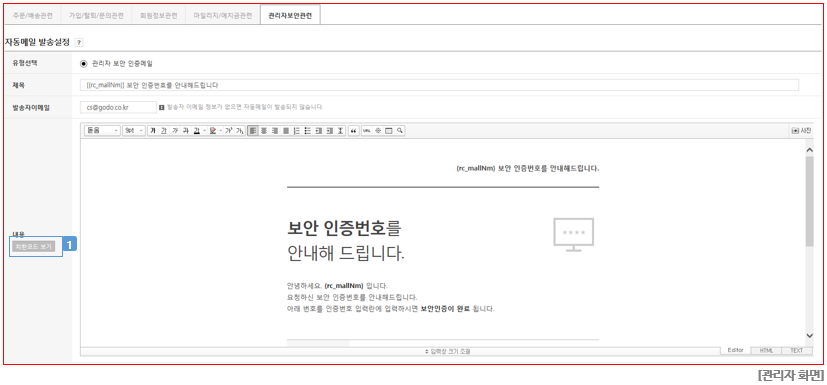827x385 pixels.
Task: Justify text in the editor
Action: (286, 130)
